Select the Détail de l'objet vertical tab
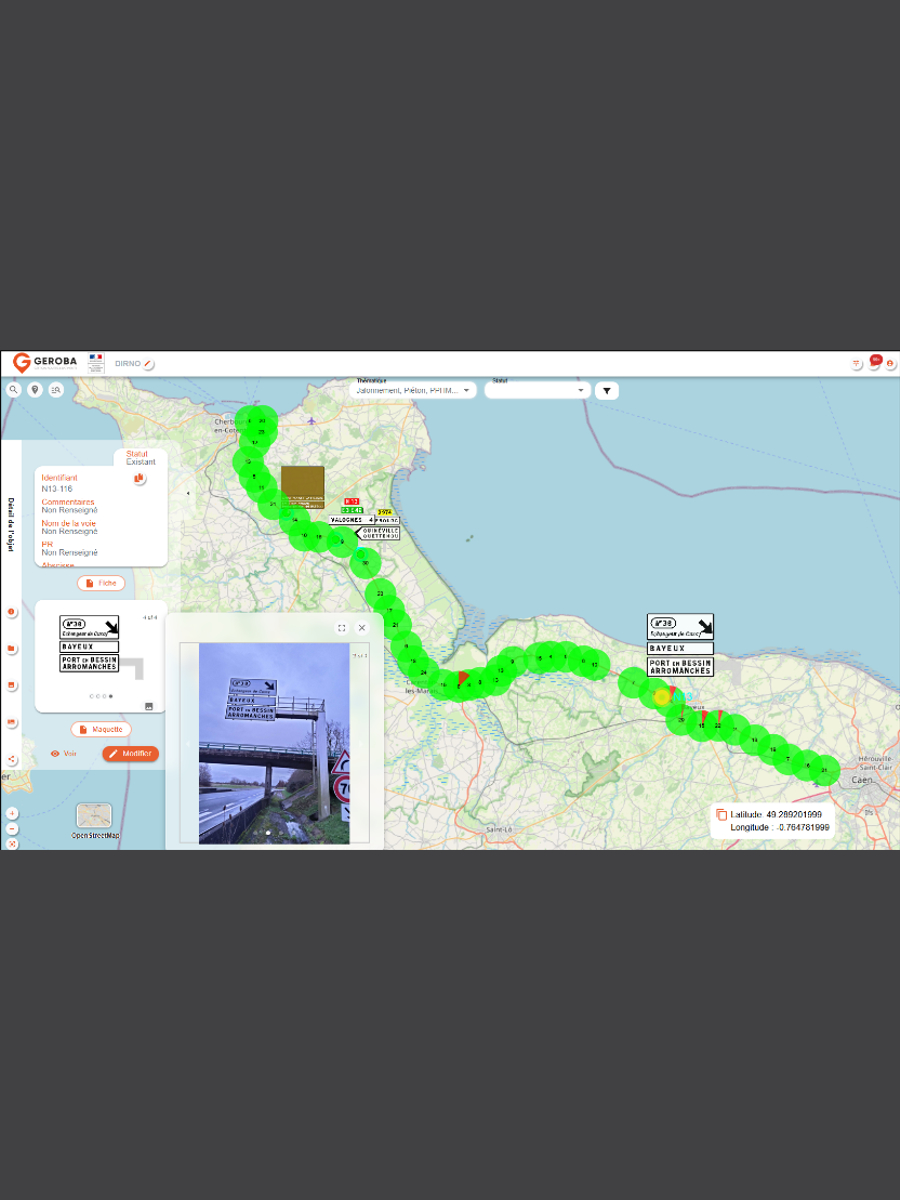 [x=11, y=524]
